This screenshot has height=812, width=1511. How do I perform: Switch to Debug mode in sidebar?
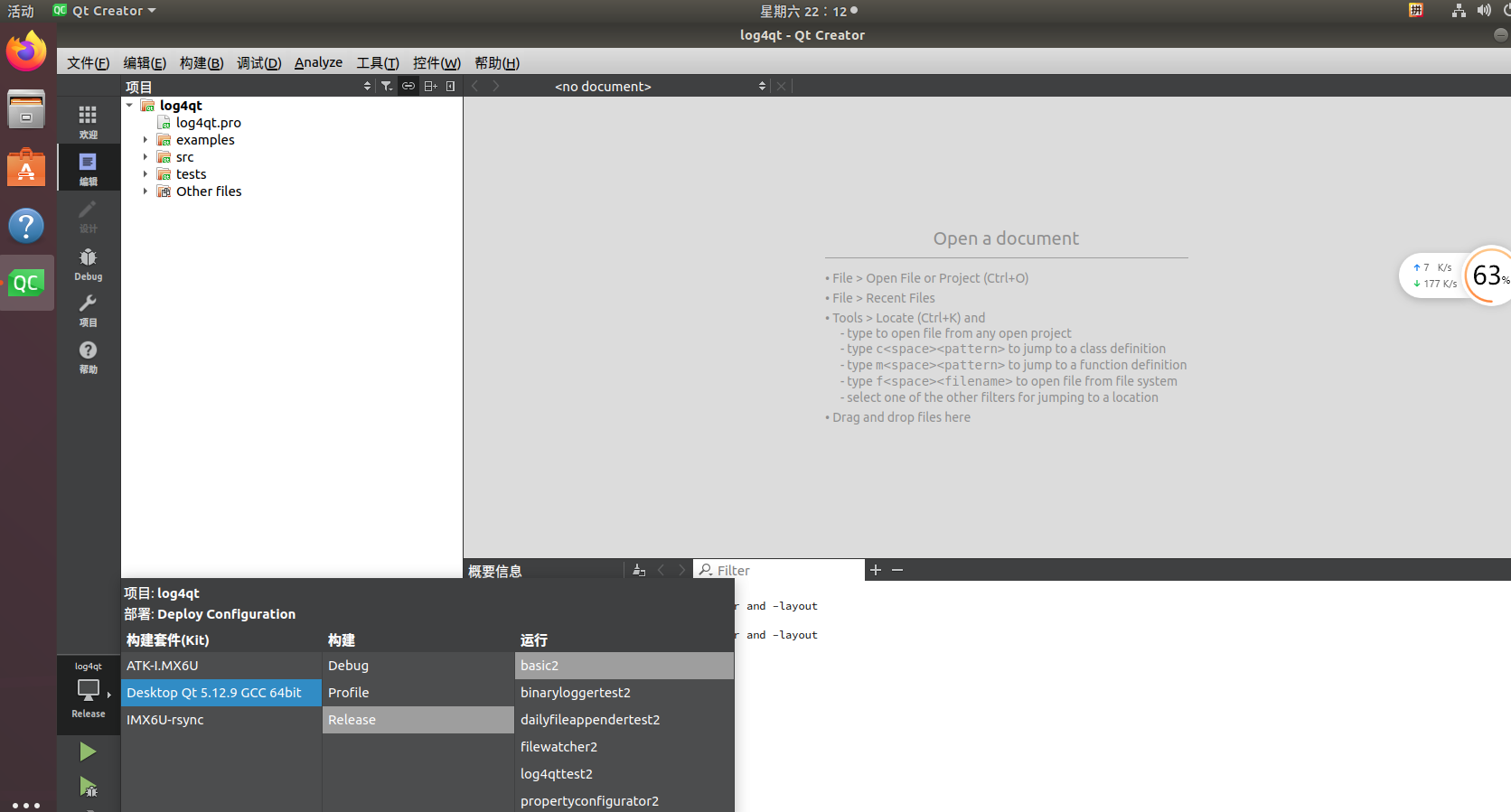point(88,263)
